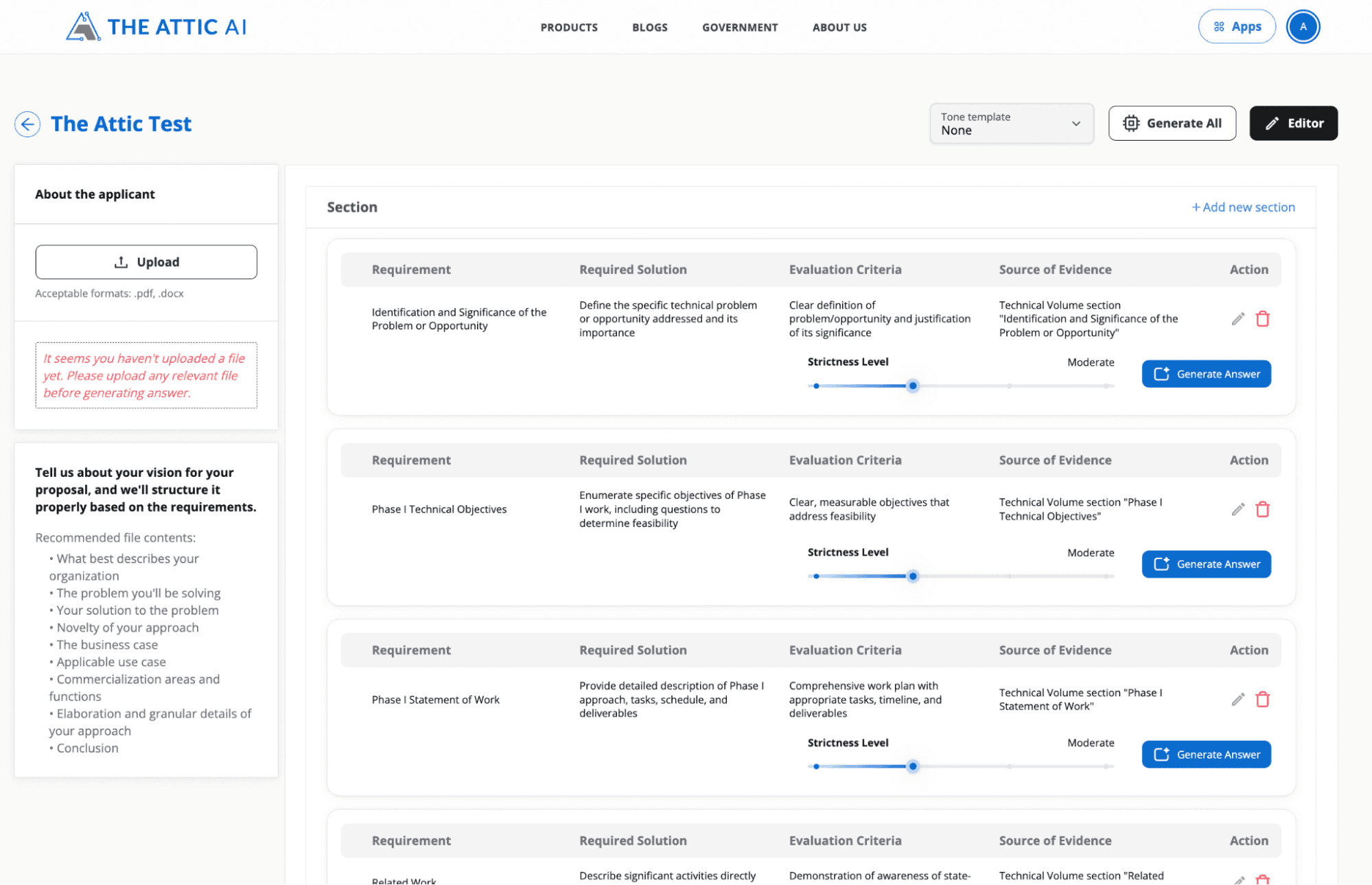
Task: Click the delete trash icon for Phase I Technical Objectives
Action: tap(1262, 509)
